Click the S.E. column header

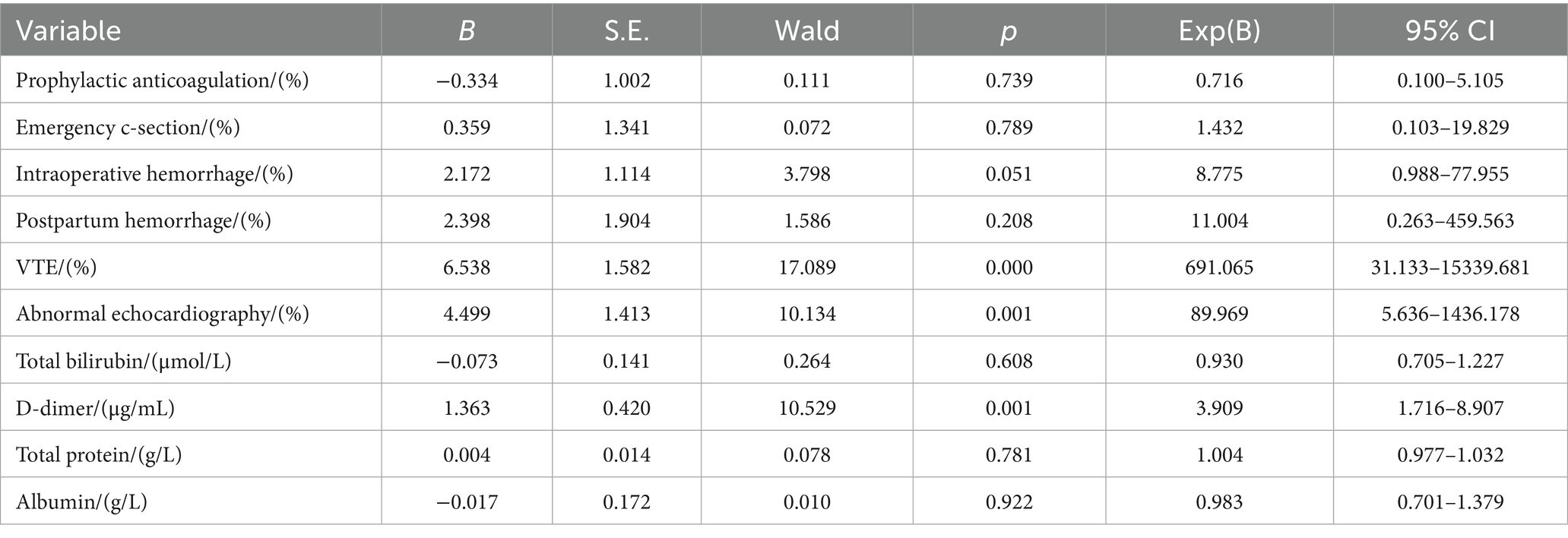[626, 31]
